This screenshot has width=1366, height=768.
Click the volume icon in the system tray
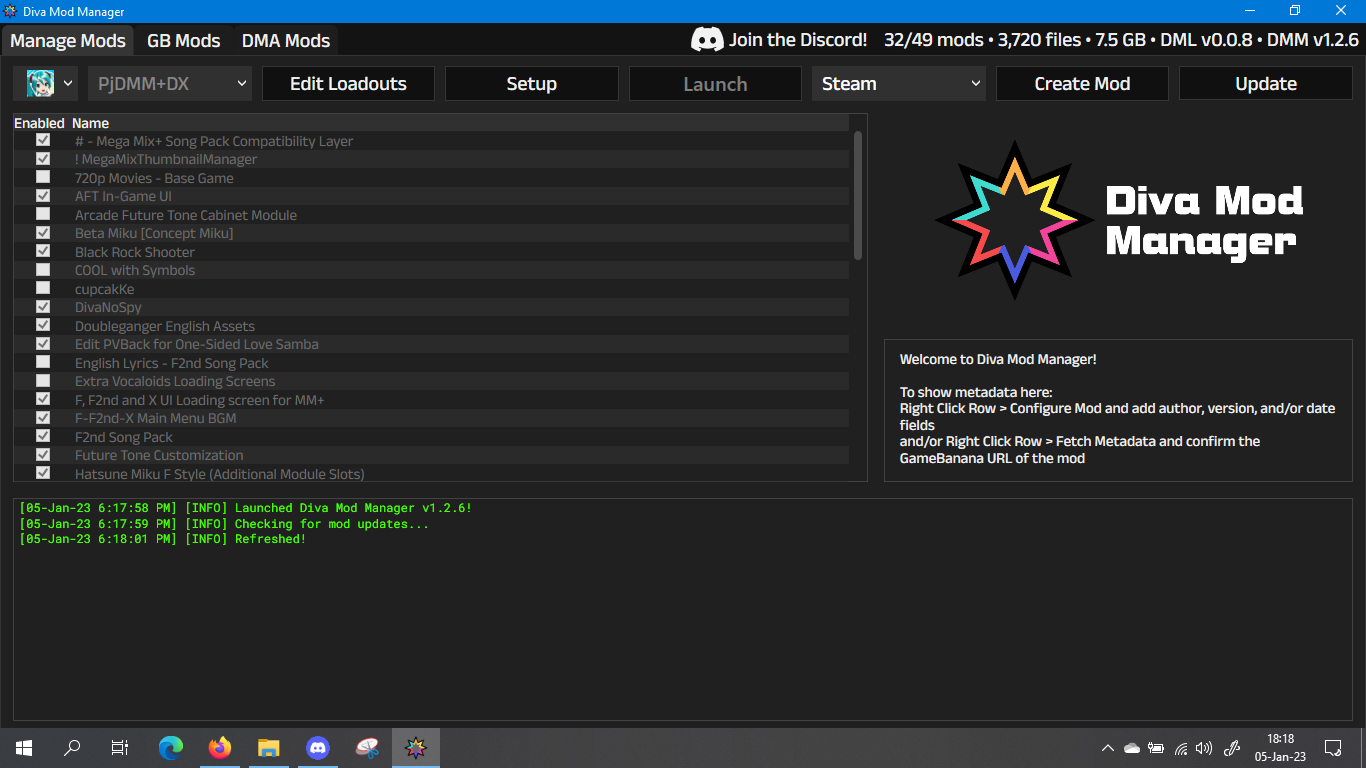tap(1205, 747)
